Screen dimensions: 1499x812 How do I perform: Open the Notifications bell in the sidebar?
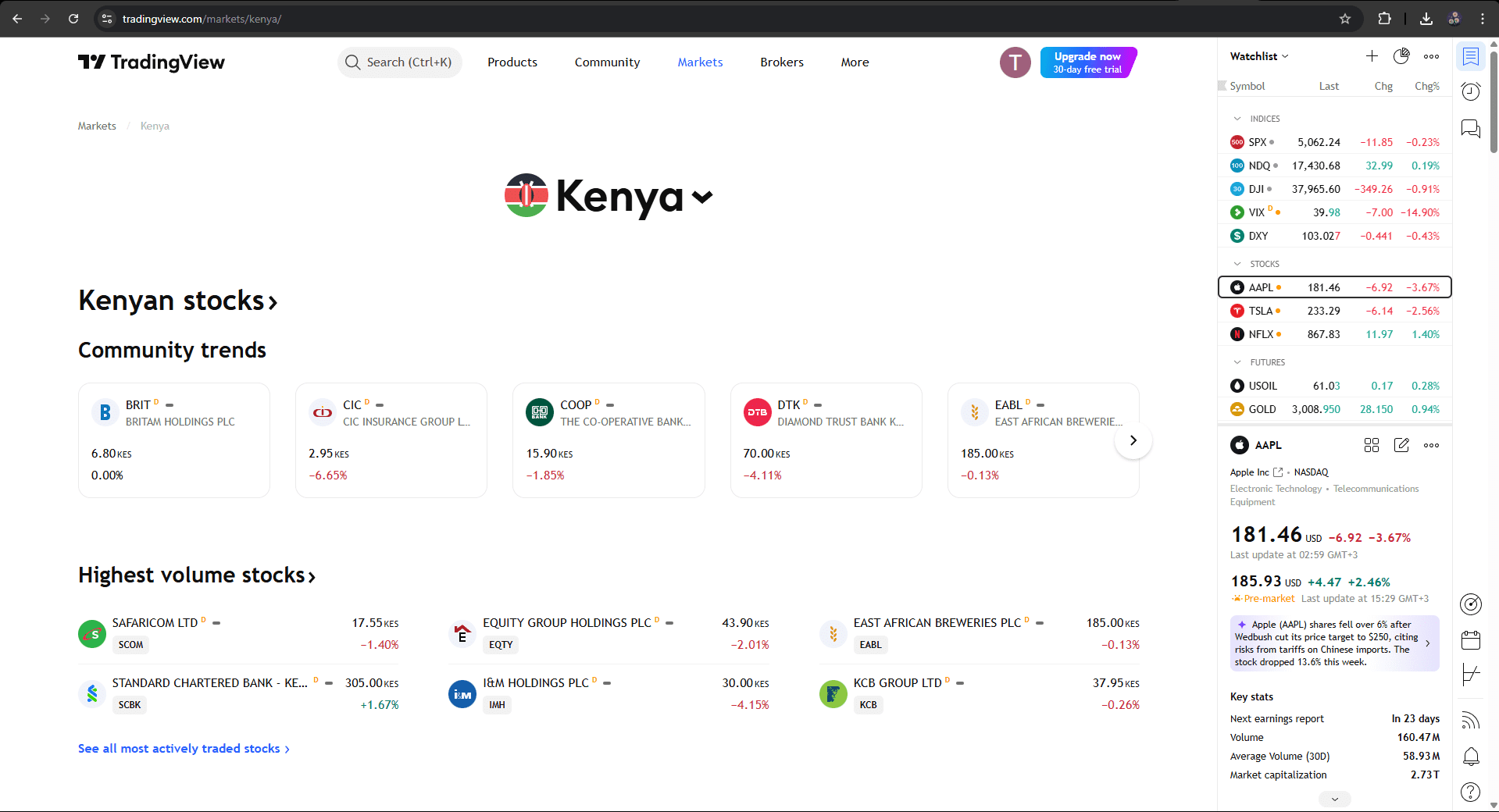point(1471,757)
